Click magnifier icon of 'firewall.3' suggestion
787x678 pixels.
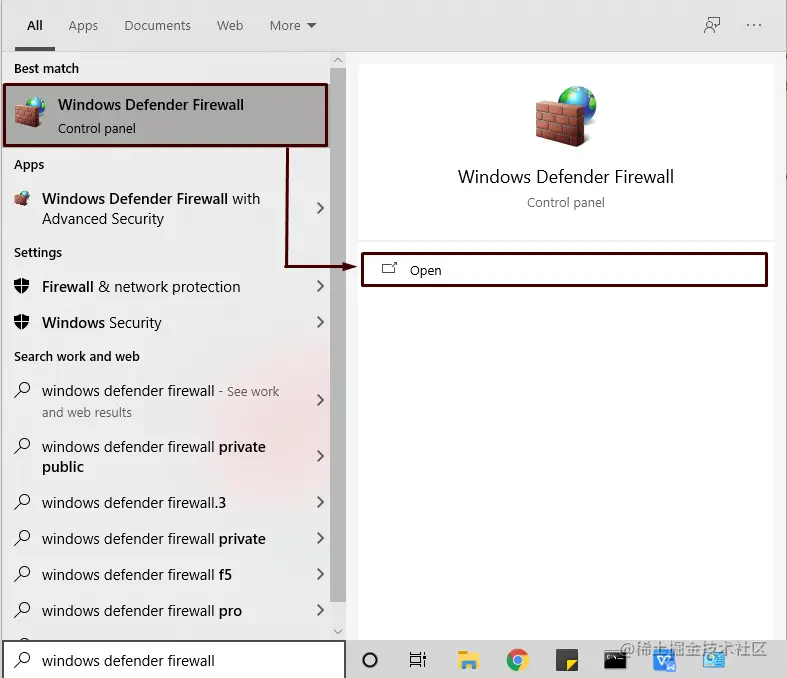pos(22,501)
